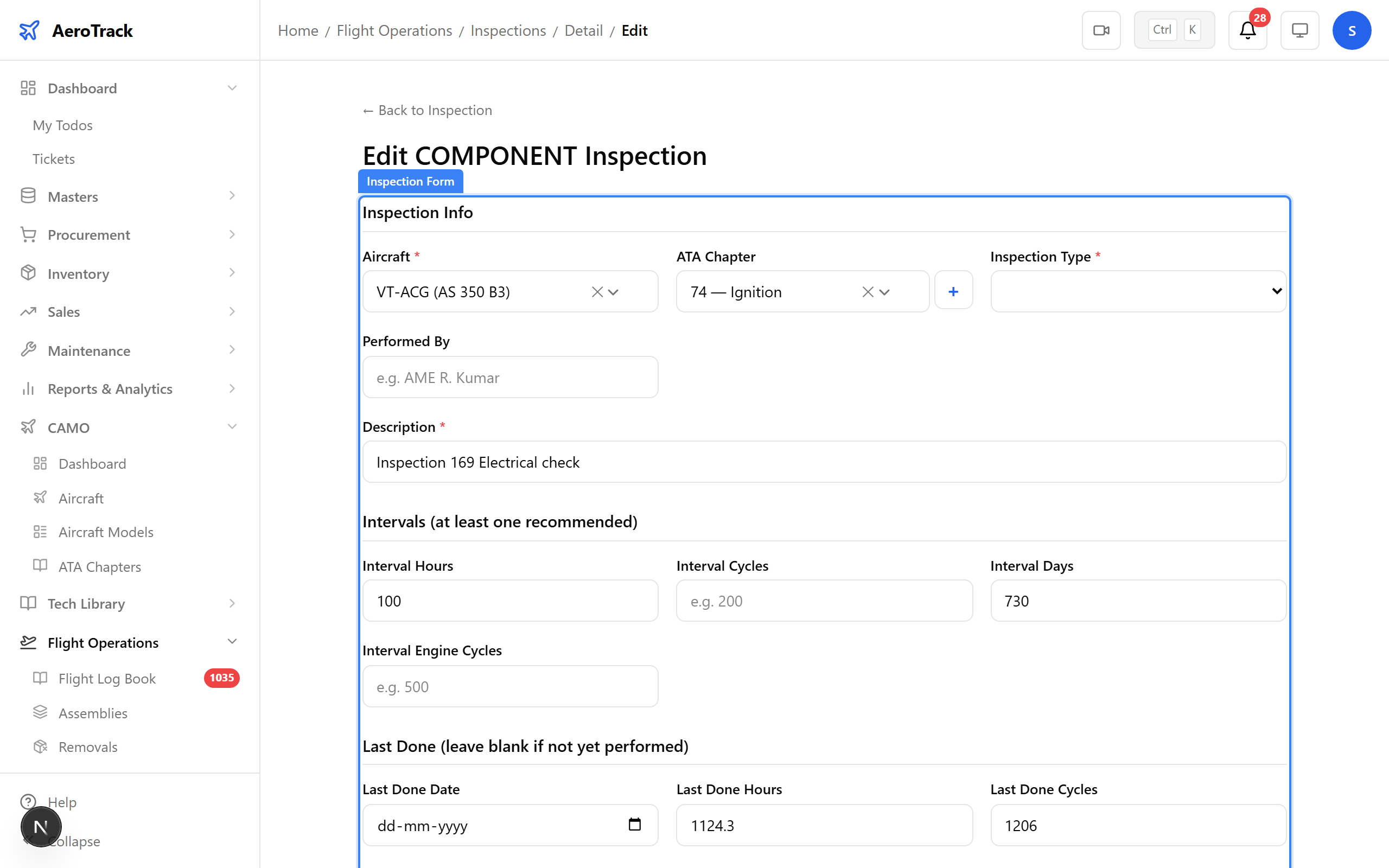Click the AeroTrack logo

tap(75, 30)
